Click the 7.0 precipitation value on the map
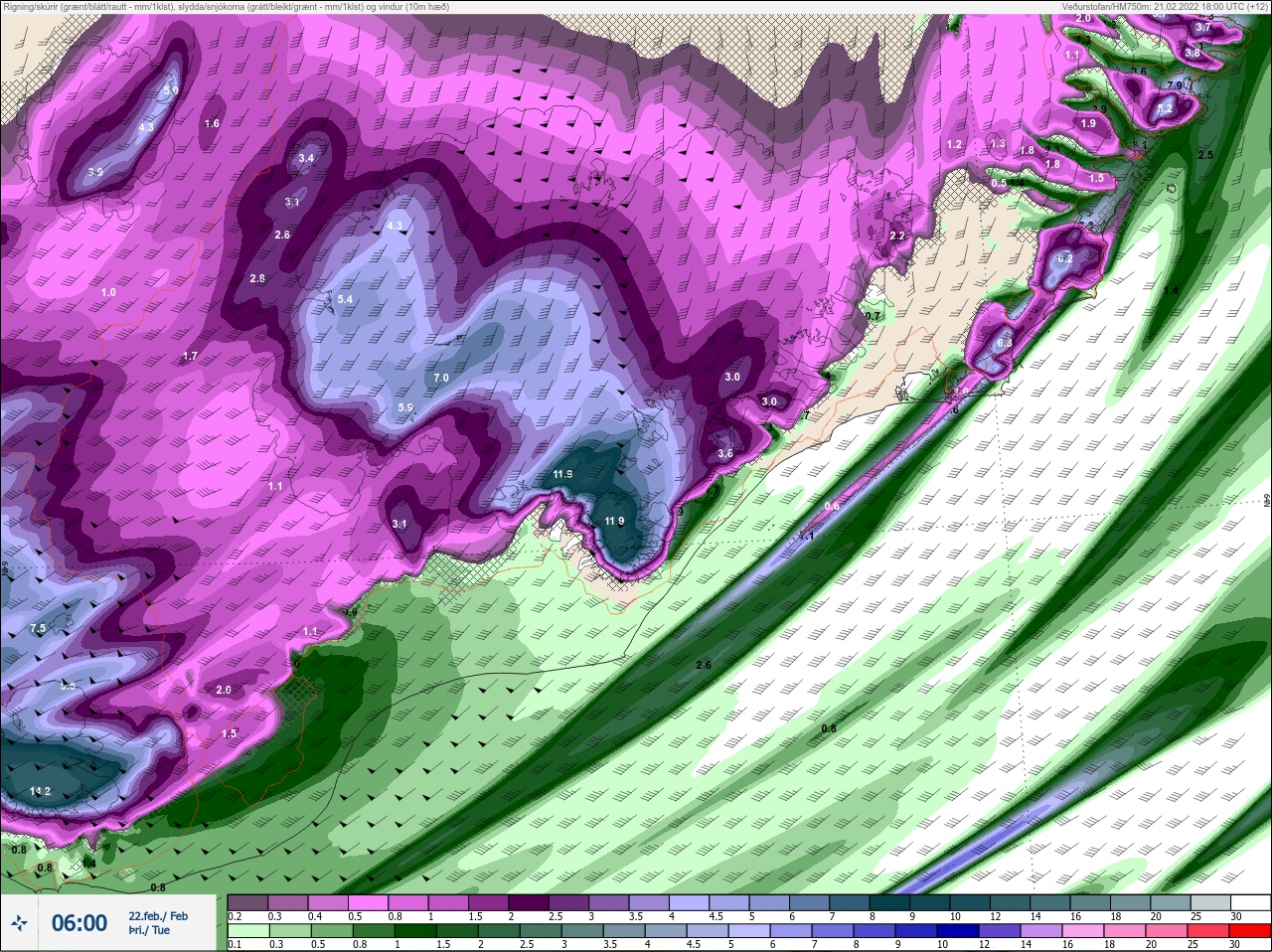1272x952 pixels. tap(441, 378)
